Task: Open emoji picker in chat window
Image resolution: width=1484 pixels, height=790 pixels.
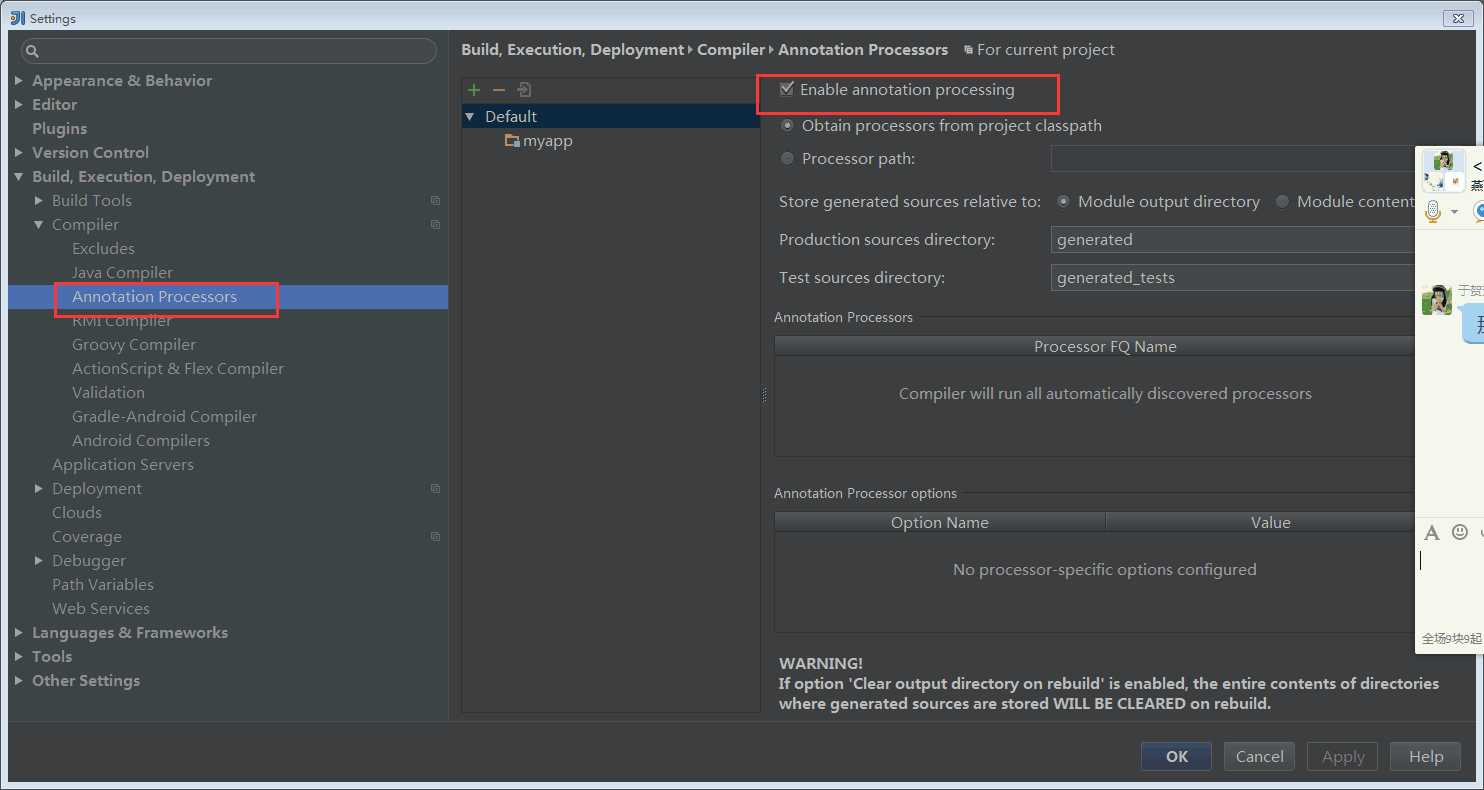Action: point(1460,532)
